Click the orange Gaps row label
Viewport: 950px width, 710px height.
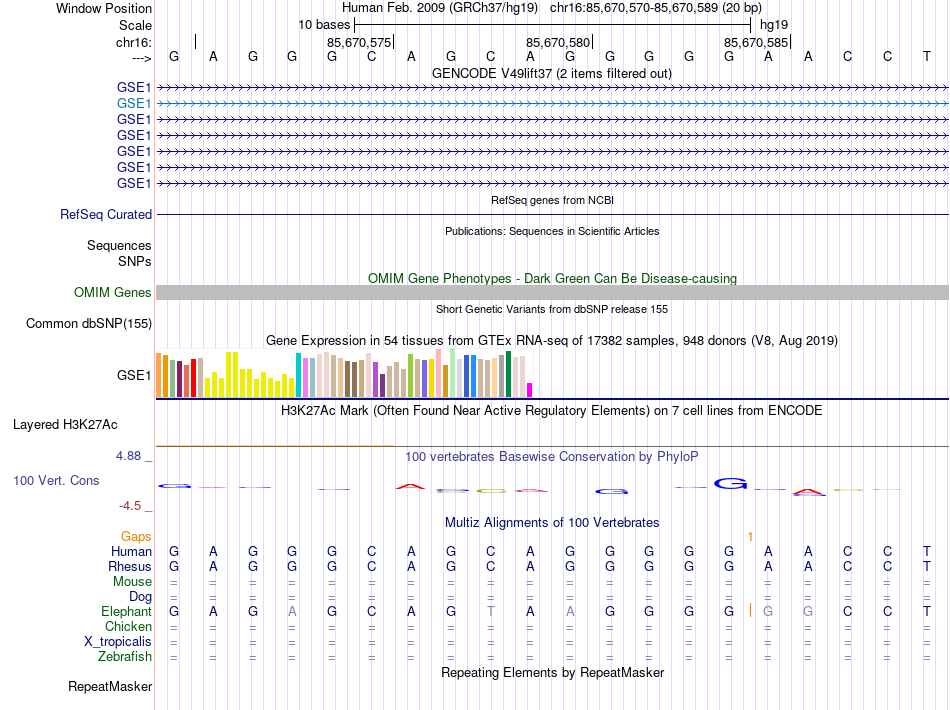136,536
